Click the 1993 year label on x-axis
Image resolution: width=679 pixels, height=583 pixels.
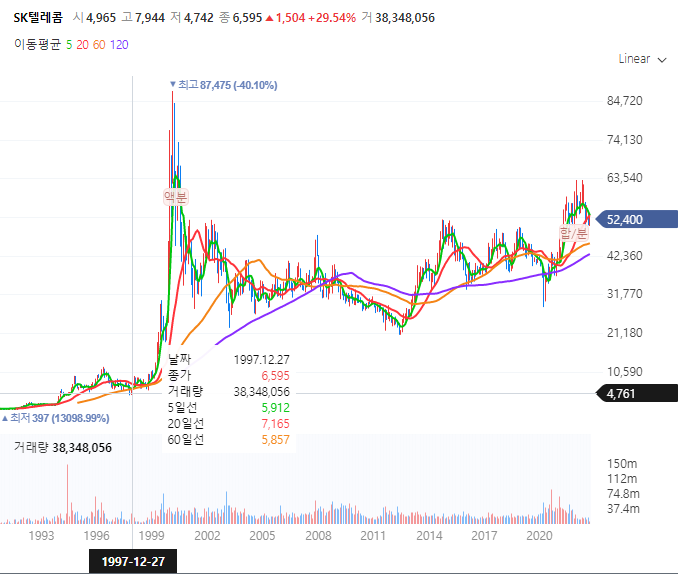(x=41, y=536)
